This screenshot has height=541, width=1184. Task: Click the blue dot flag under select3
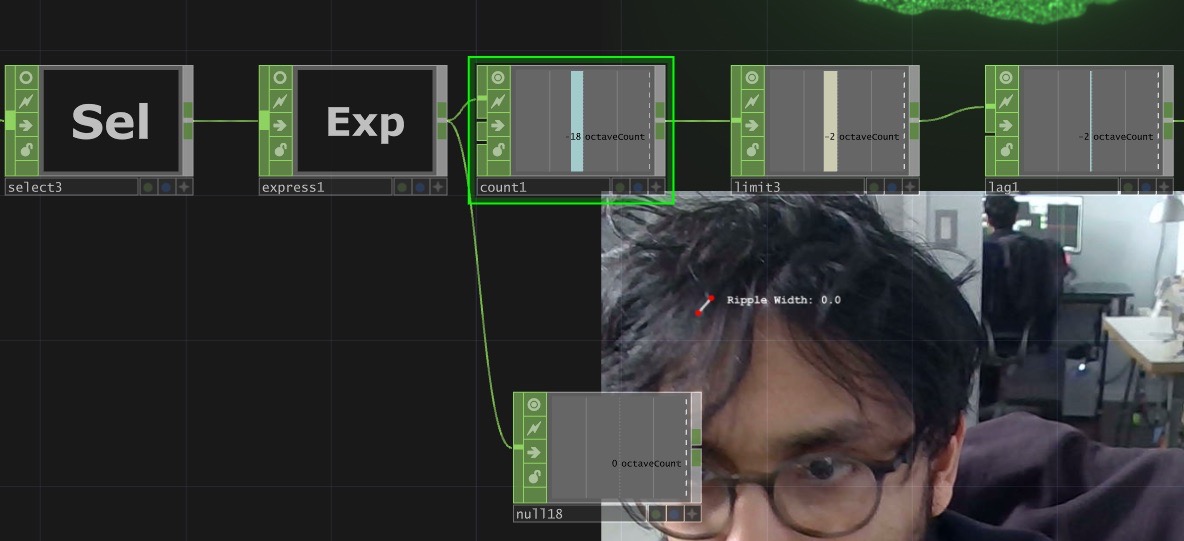166,187
